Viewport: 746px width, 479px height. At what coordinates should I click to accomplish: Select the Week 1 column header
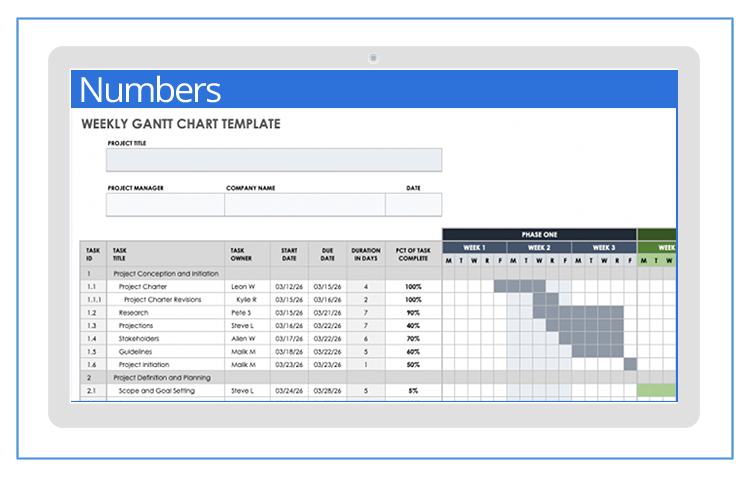(x=474, y=248)
